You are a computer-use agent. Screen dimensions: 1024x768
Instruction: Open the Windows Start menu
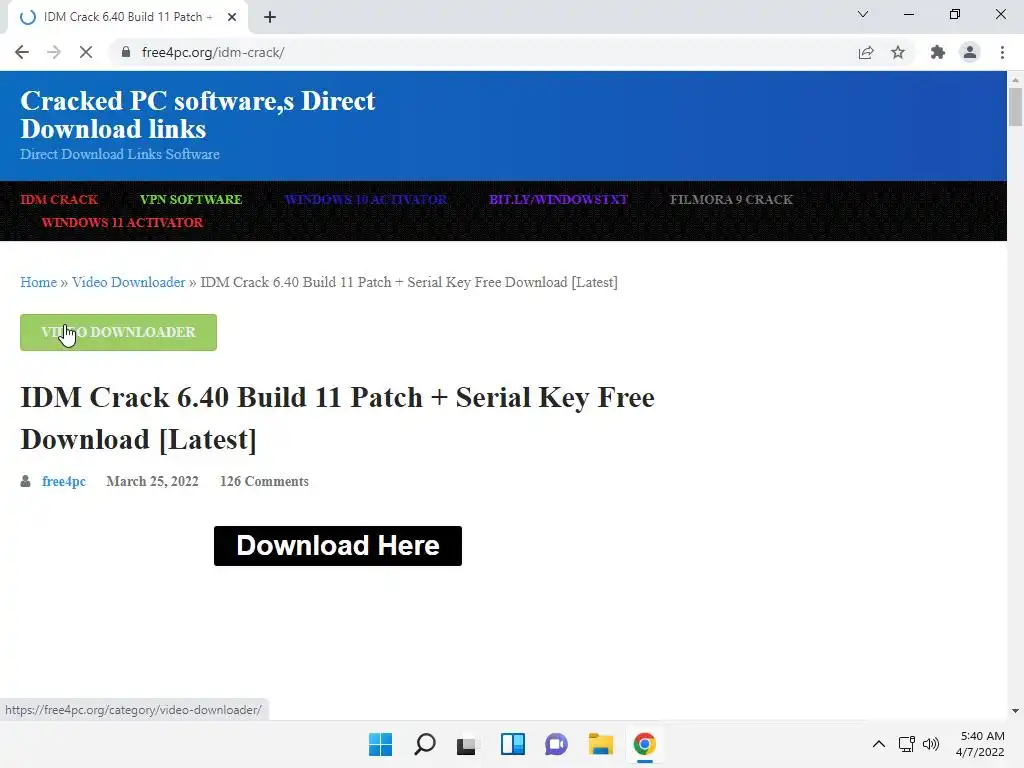click(380, 744)
